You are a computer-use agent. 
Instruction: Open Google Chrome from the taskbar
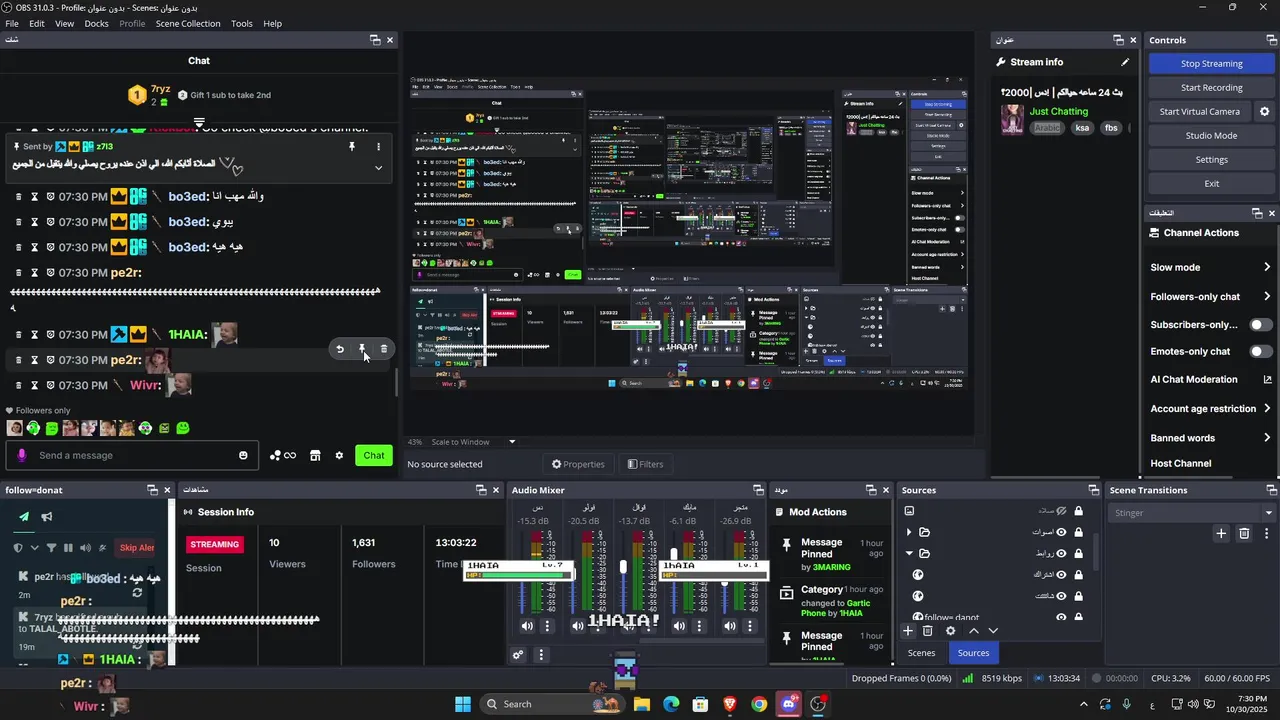[759, 704]
